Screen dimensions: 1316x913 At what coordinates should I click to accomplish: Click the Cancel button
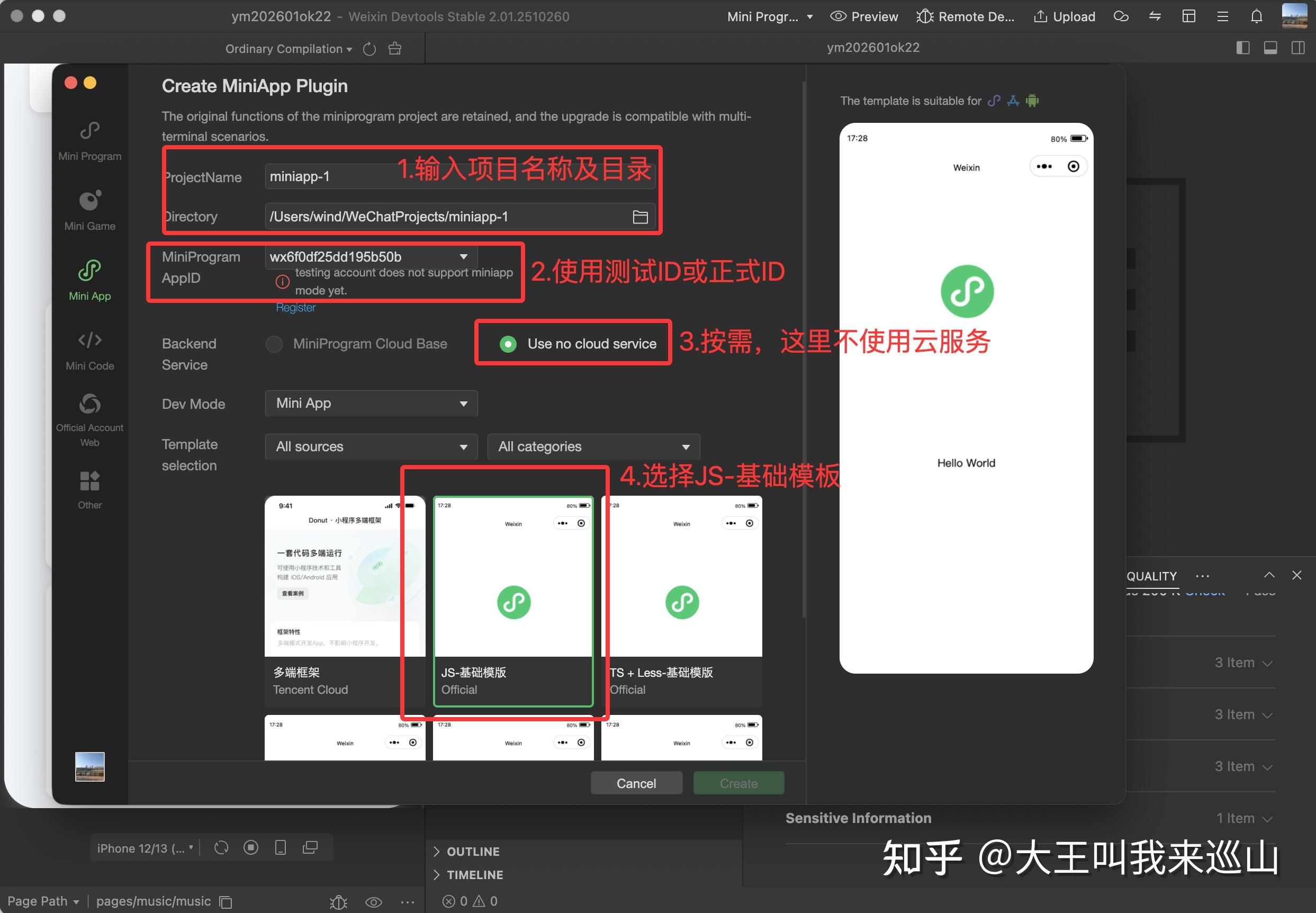point(636,783)
